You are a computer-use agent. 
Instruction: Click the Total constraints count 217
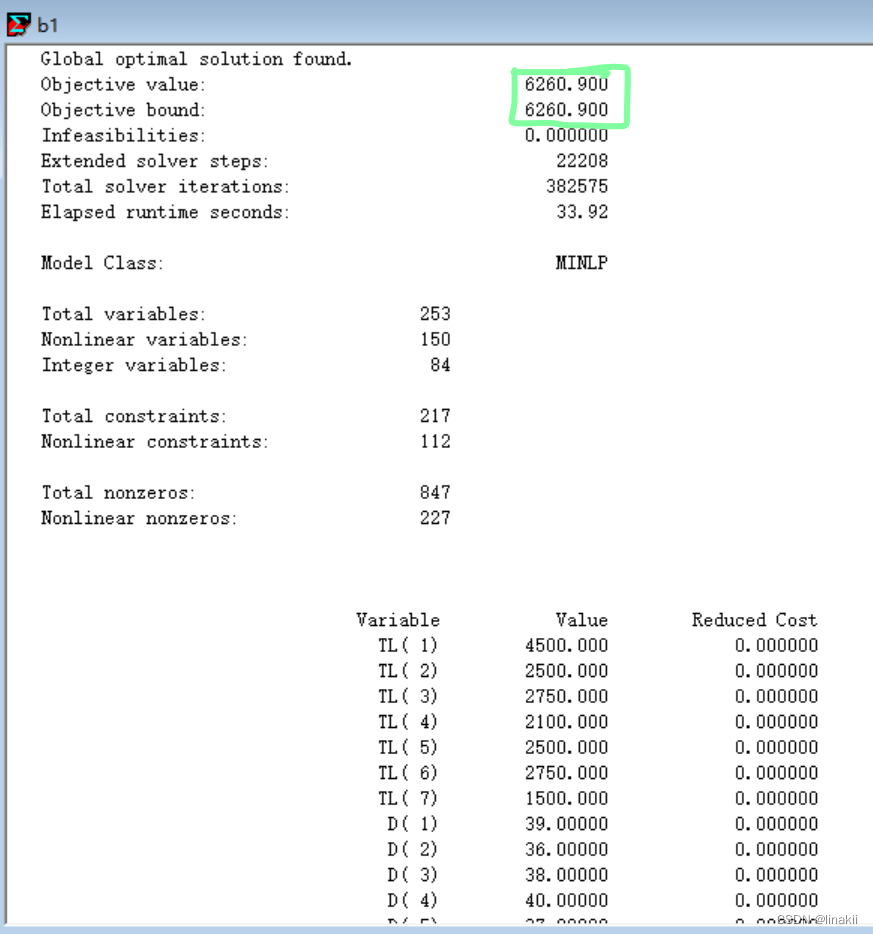point(435,416)
